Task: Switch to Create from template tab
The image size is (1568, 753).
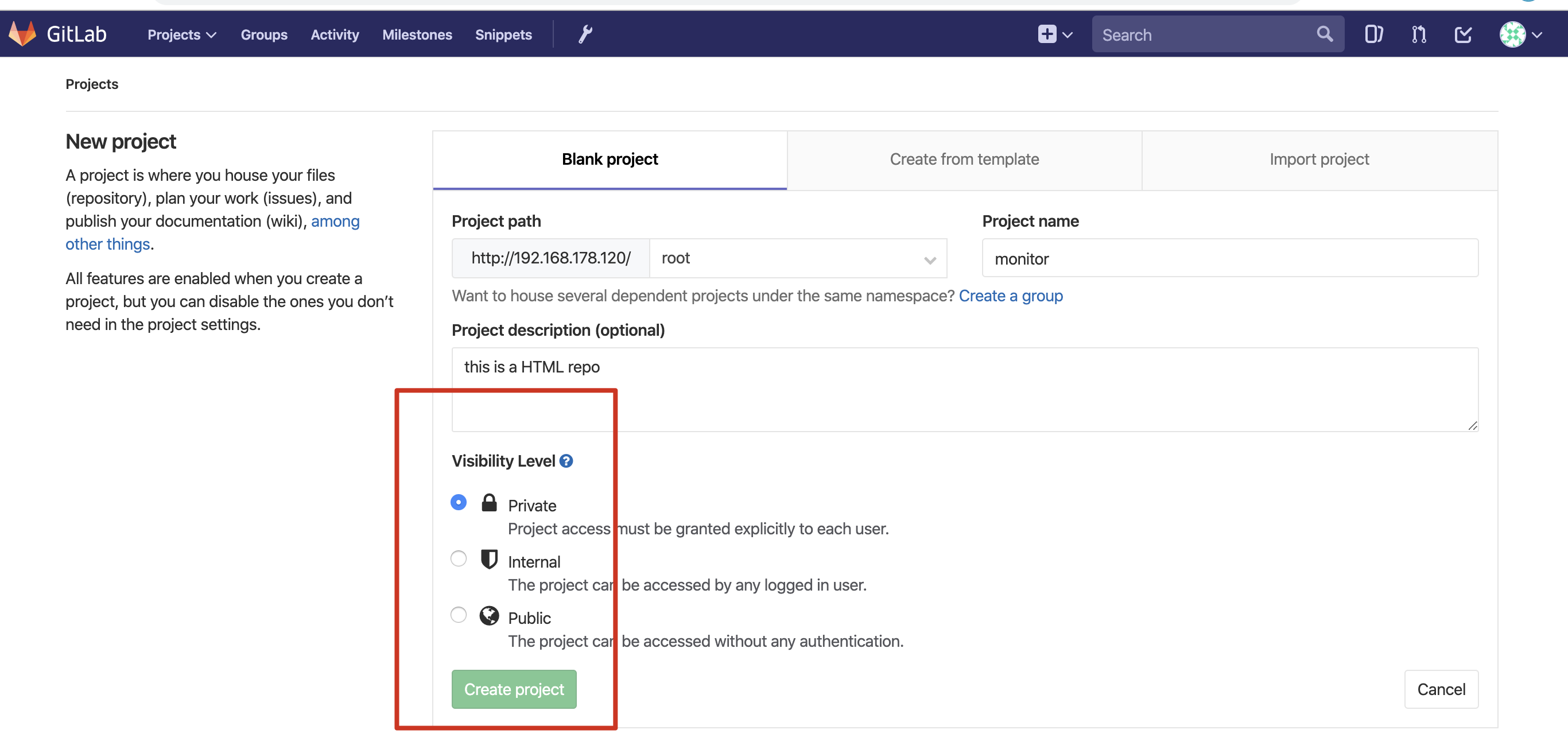Action: pyautogui.click(x=964, y=160)
